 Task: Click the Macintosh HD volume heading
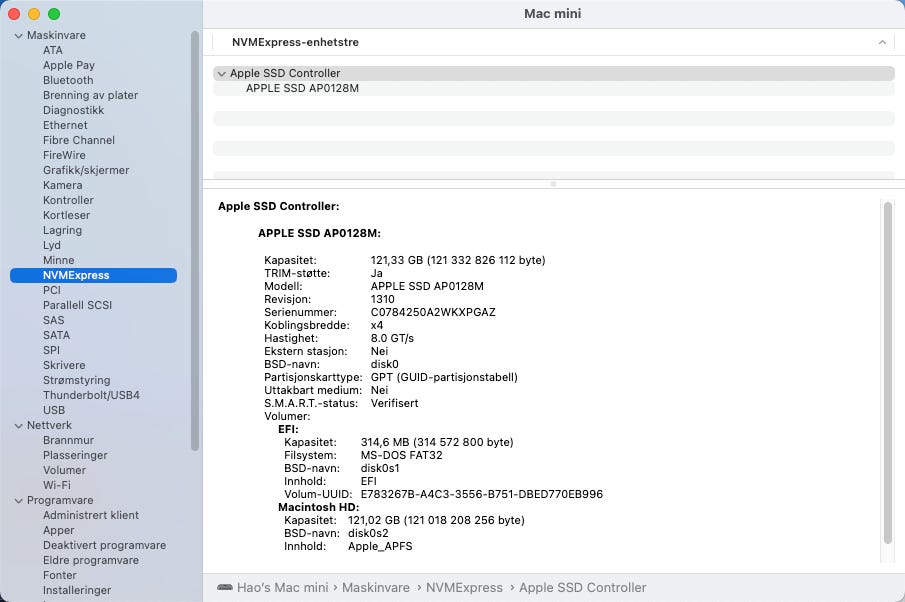tap(319, 507)
